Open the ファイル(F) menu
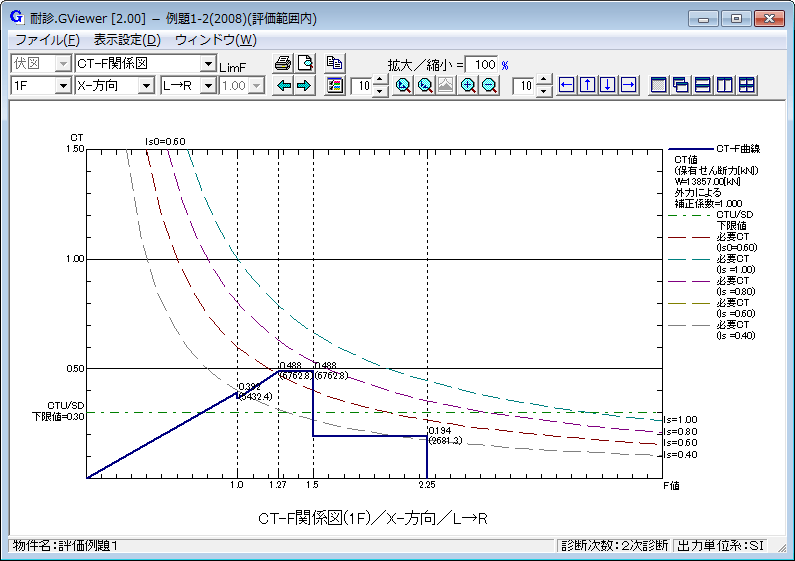Viewport: 795px width, 561px height. (47, 40)
